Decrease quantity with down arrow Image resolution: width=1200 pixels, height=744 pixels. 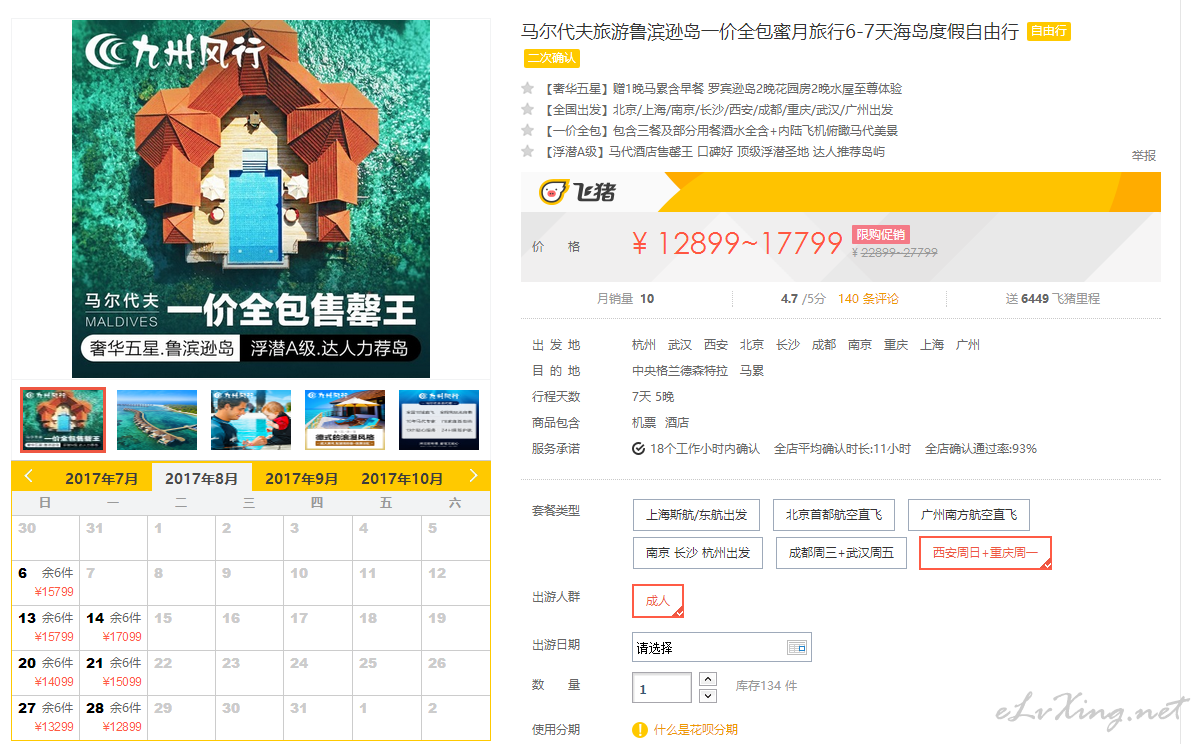click(x=708, y=695)
